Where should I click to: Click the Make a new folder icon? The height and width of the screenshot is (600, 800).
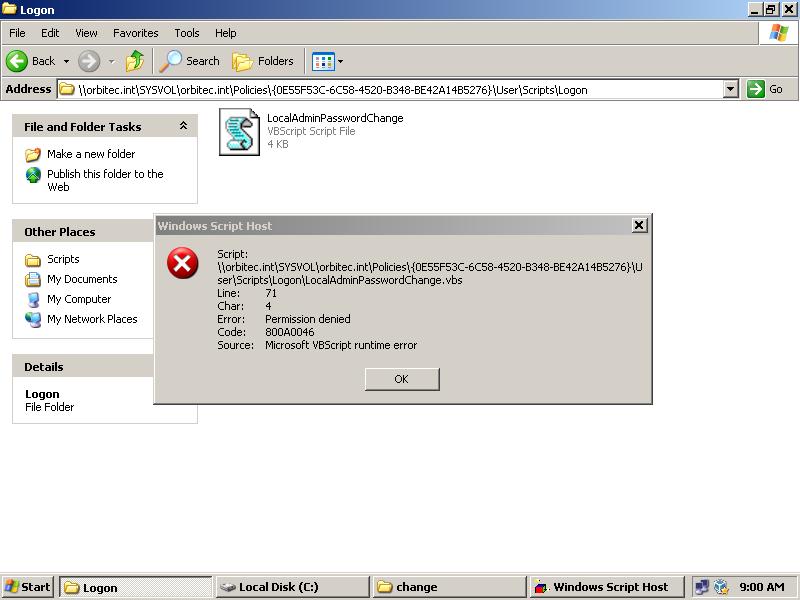click(x=32, y=154)
